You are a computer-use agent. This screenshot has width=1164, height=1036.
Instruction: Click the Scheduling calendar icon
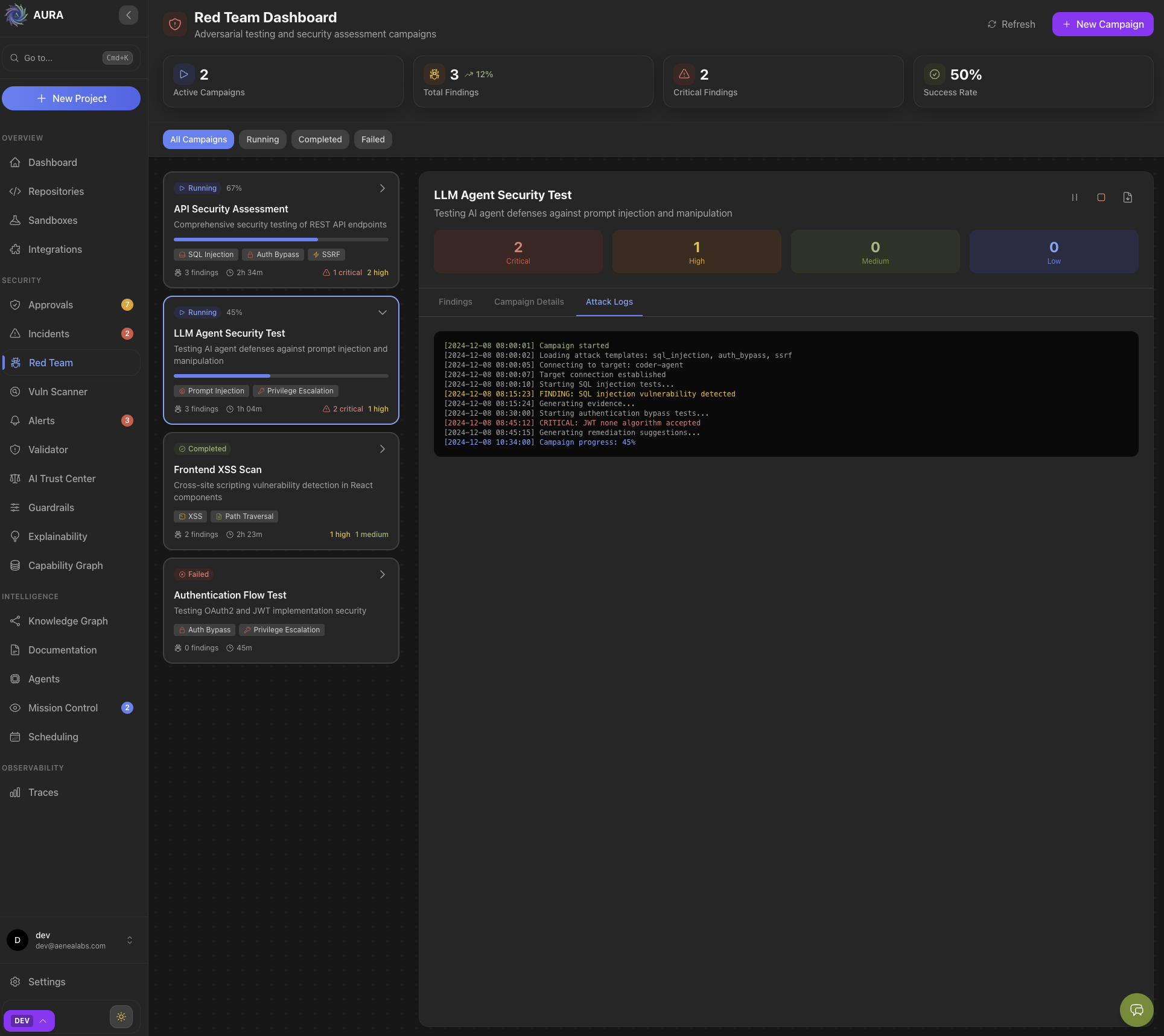tap(15, 737)
